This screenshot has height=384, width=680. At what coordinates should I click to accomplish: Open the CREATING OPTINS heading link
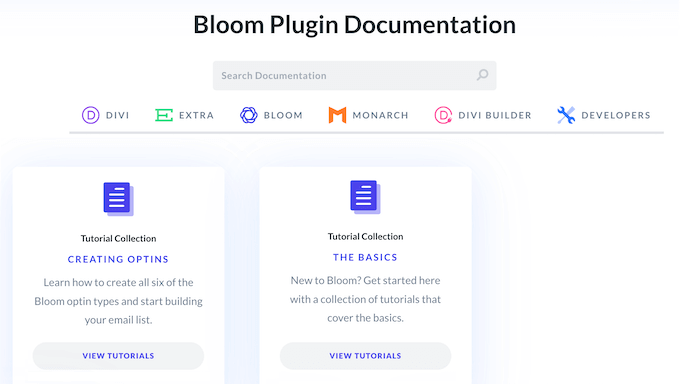[118, 259]
